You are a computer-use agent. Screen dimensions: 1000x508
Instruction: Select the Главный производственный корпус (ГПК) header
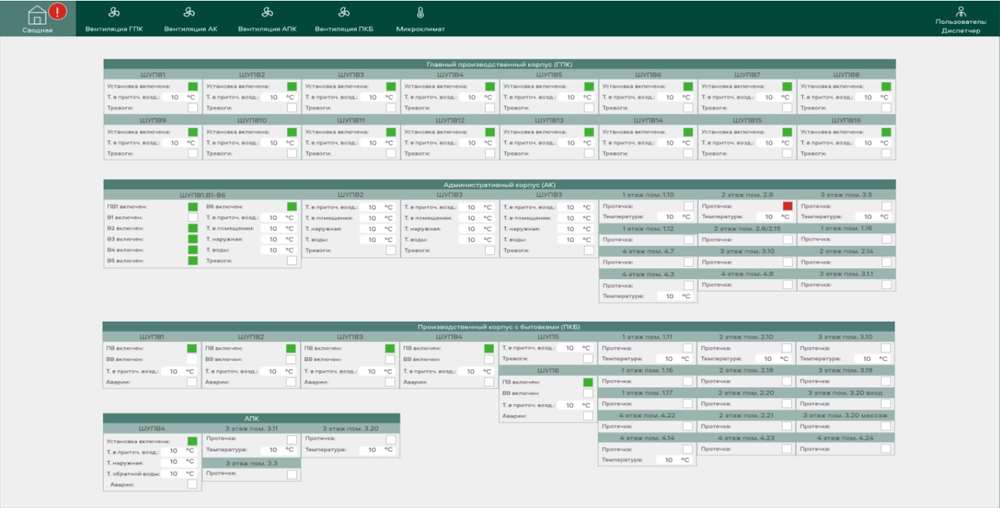[499, 64]
